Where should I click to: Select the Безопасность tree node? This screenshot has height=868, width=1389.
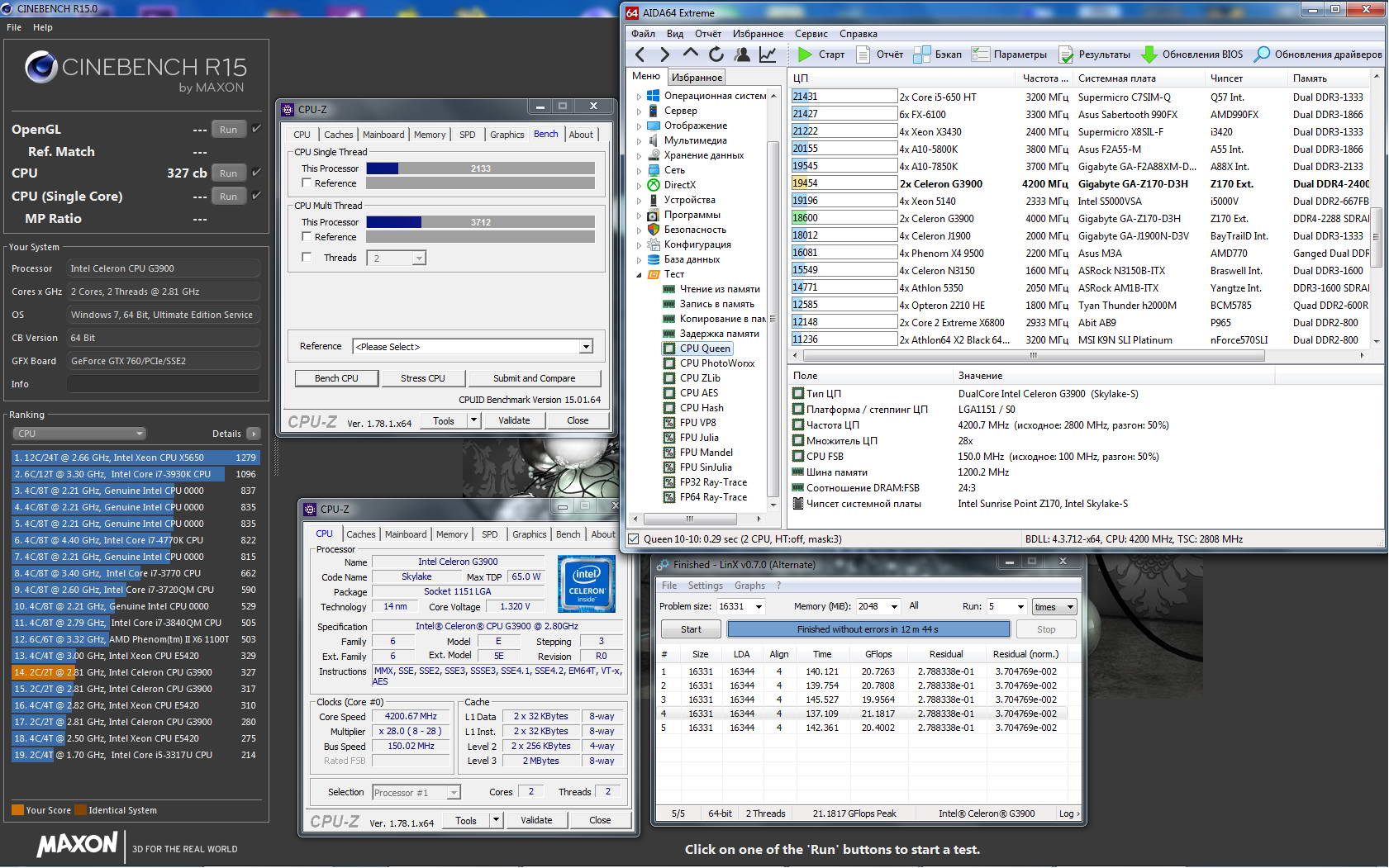pyautogui.click(x=695, y=230)
